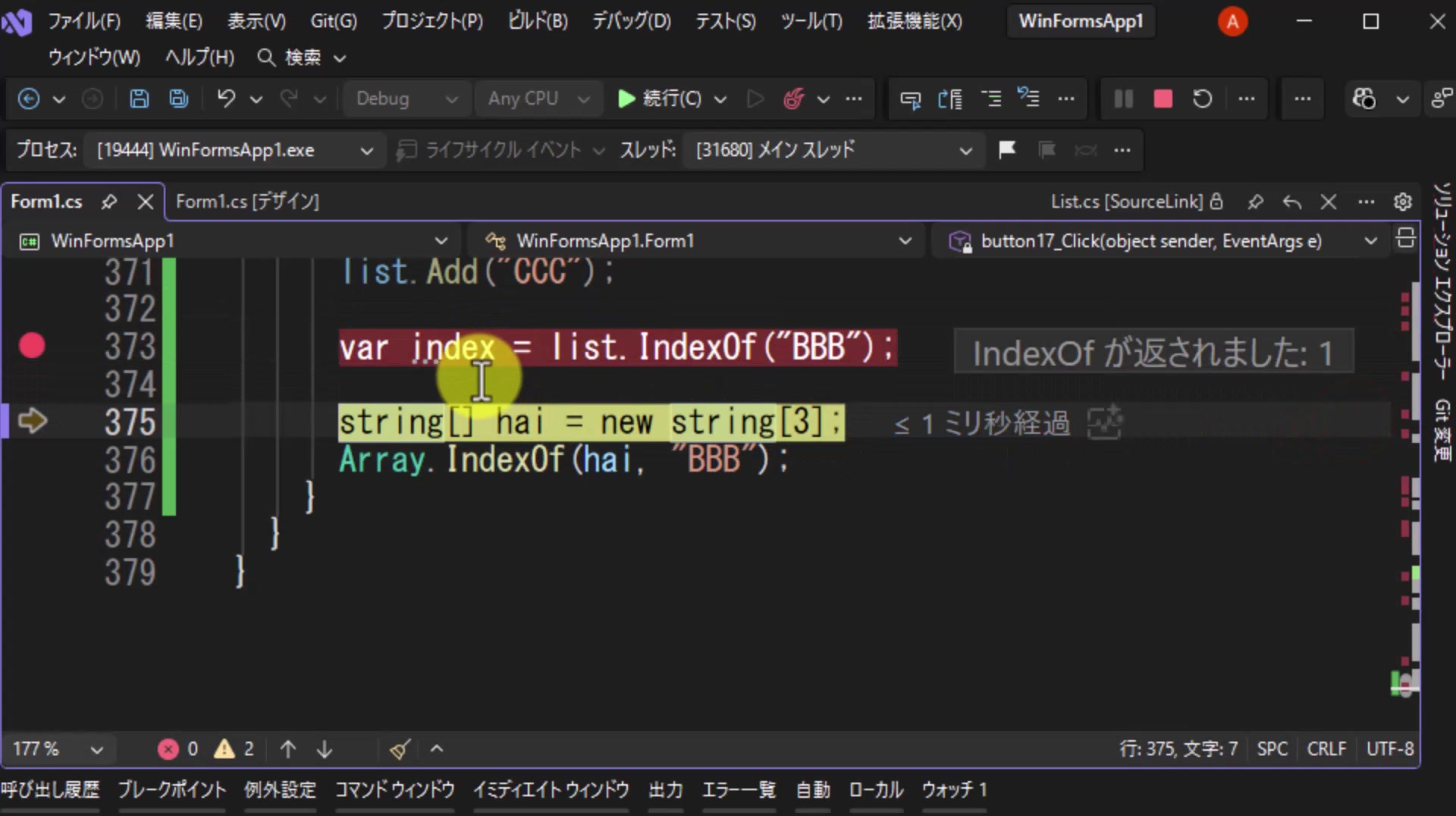This screenshot has height=816, width=1456.
Task: Click the 続行(C) continue button
Action: tap(661, 99)
